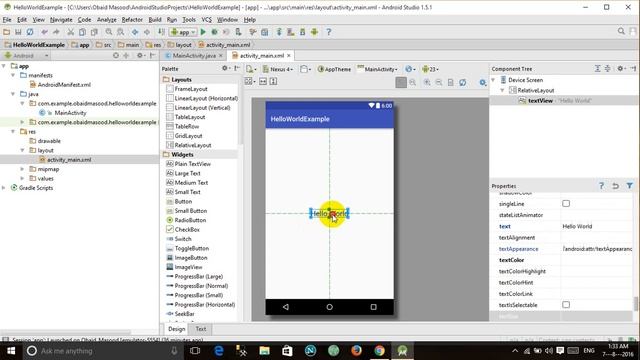Open the Build menu
The height and width of the screenshot is (360, 640).
(155, 19)
